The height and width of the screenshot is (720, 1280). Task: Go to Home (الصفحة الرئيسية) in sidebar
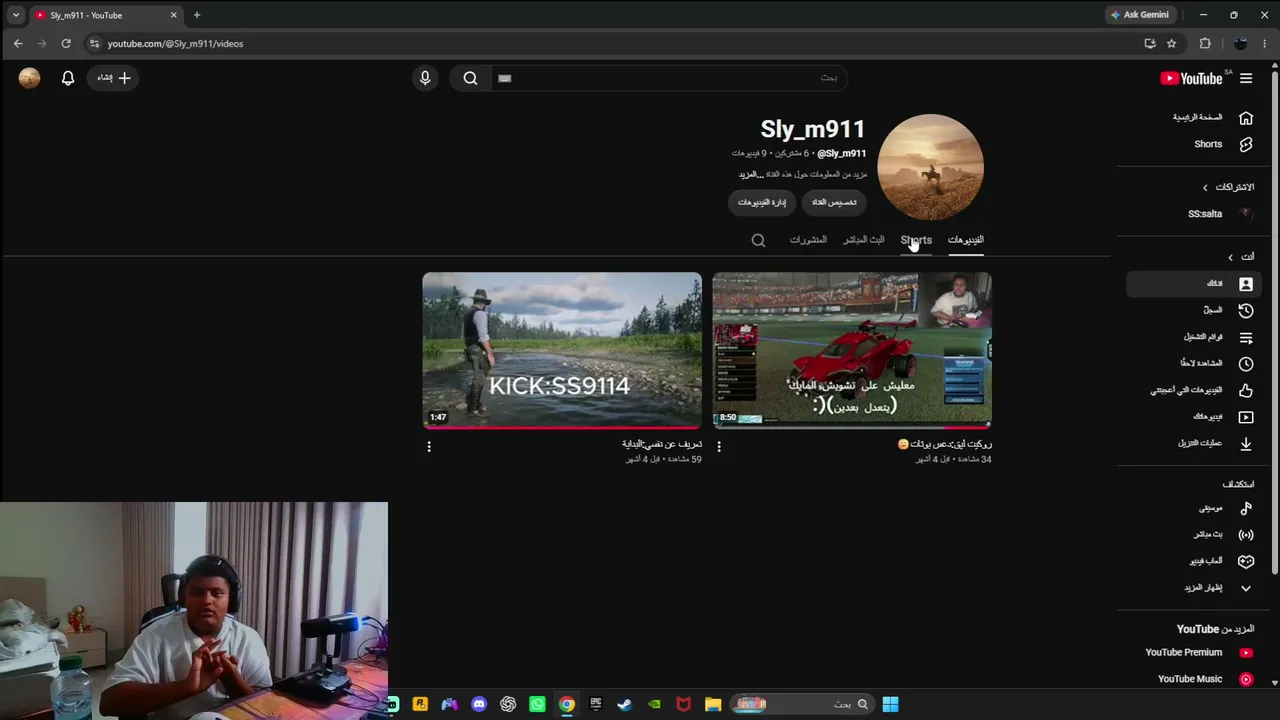pyautogui.click(x=1213, y=118)
